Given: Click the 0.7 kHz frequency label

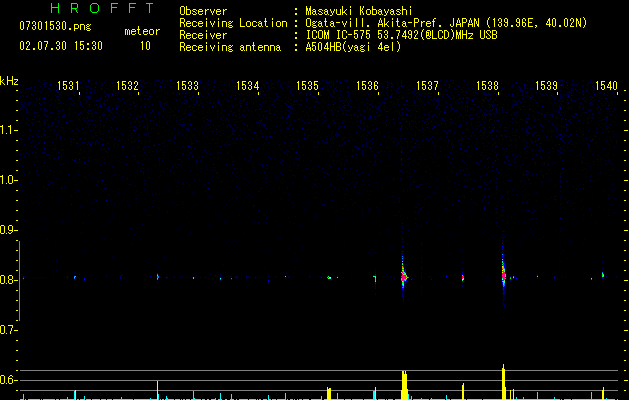Looking at the screenshot, I should click(x=8, y=330).
